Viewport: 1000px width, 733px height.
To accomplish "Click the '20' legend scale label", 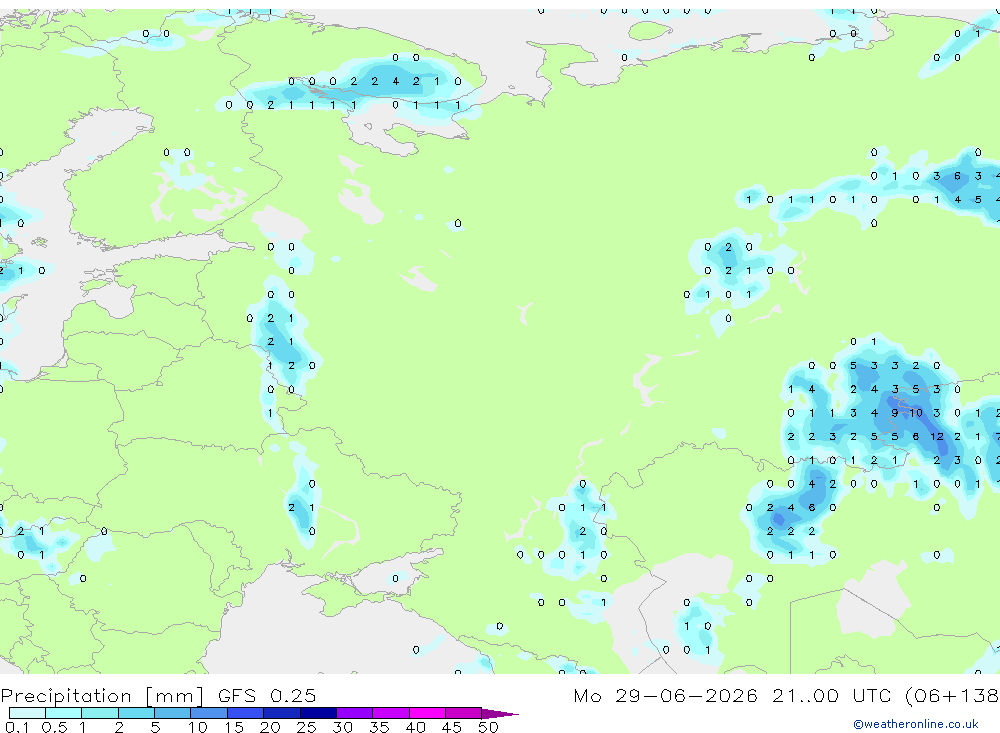I will click(x=270, y=727).
